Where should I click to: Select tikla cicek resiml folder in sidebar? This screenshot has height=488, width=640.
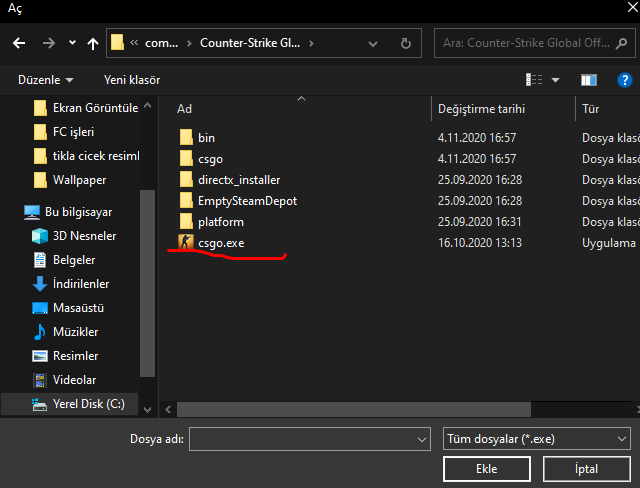pyautogui.click(x=87, y=156)
